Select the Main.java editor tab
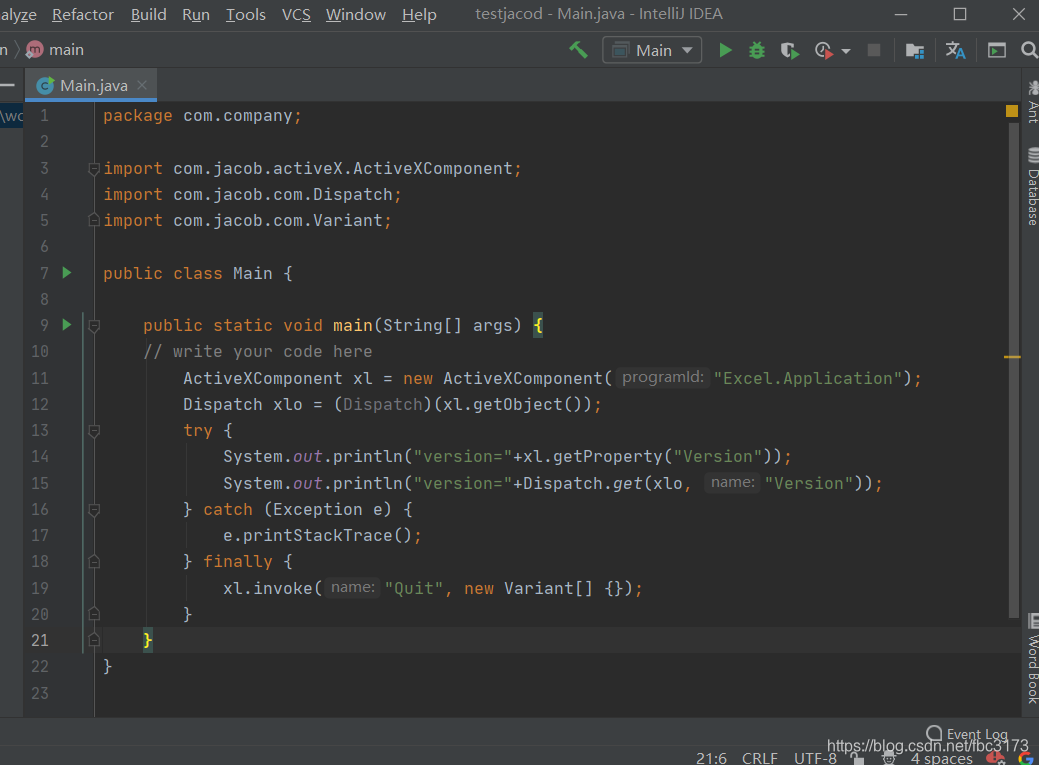The image size is (1039, 765). pyautogui.click(x=91, y=86)
